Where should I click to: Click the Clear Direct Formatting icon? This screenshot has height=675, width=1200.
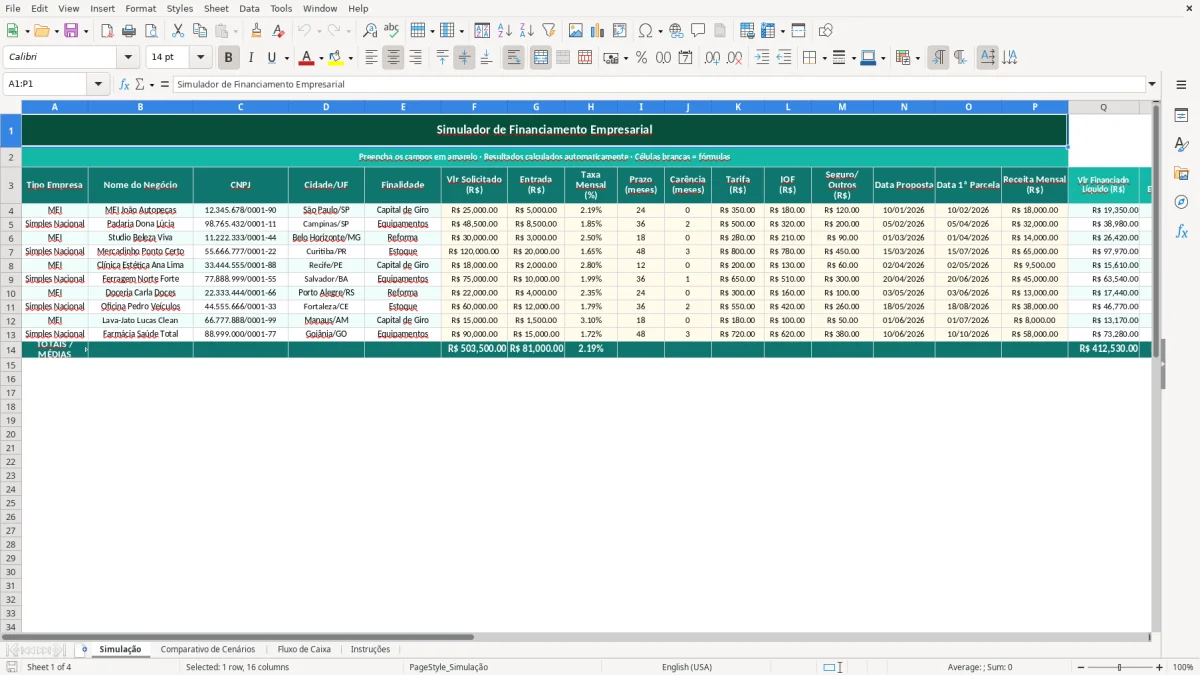pyautogui.click(x=278, y=31)
